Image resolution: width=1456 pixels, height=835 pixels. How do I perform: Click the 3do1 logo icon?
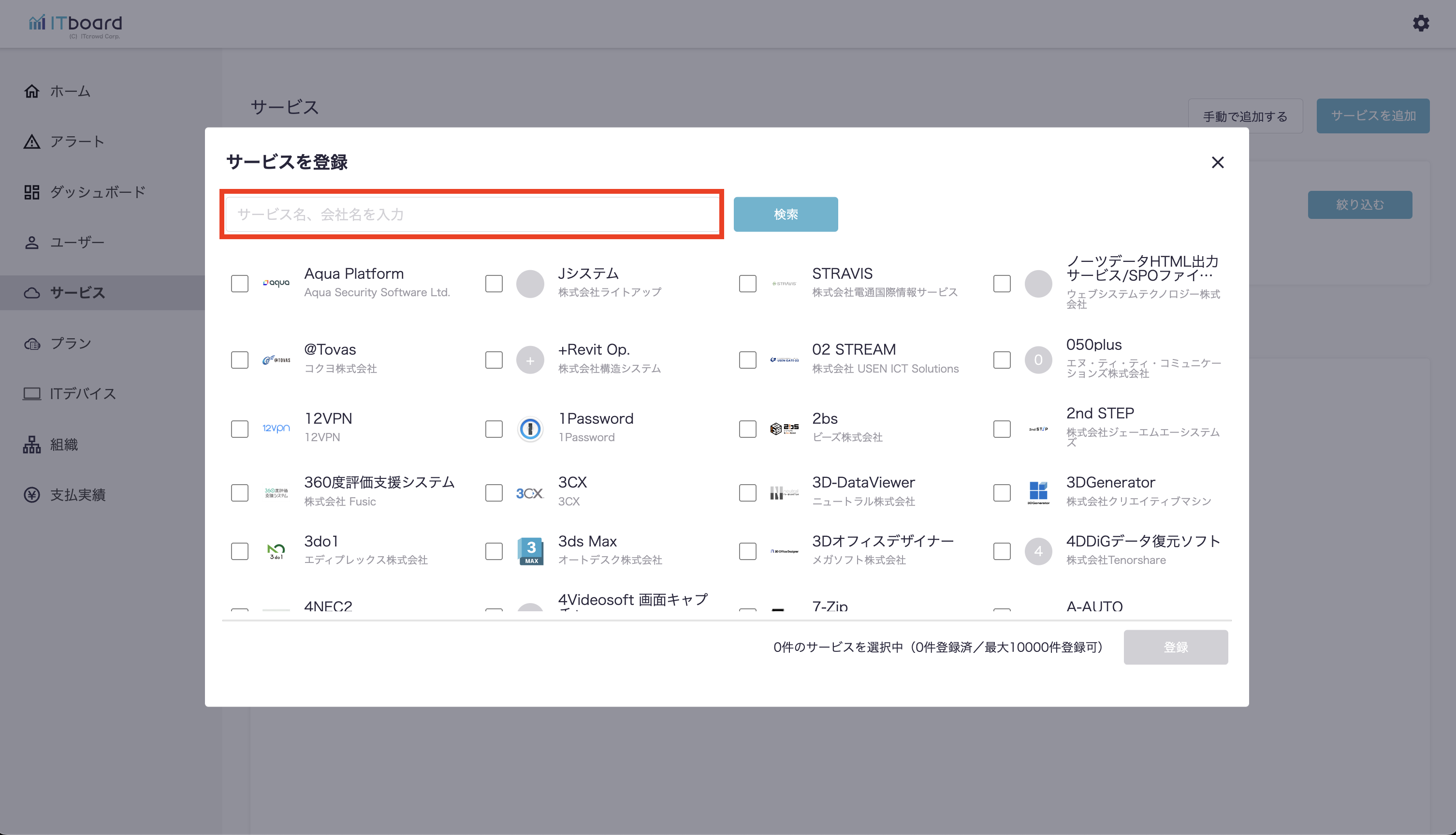pos(276,551)
